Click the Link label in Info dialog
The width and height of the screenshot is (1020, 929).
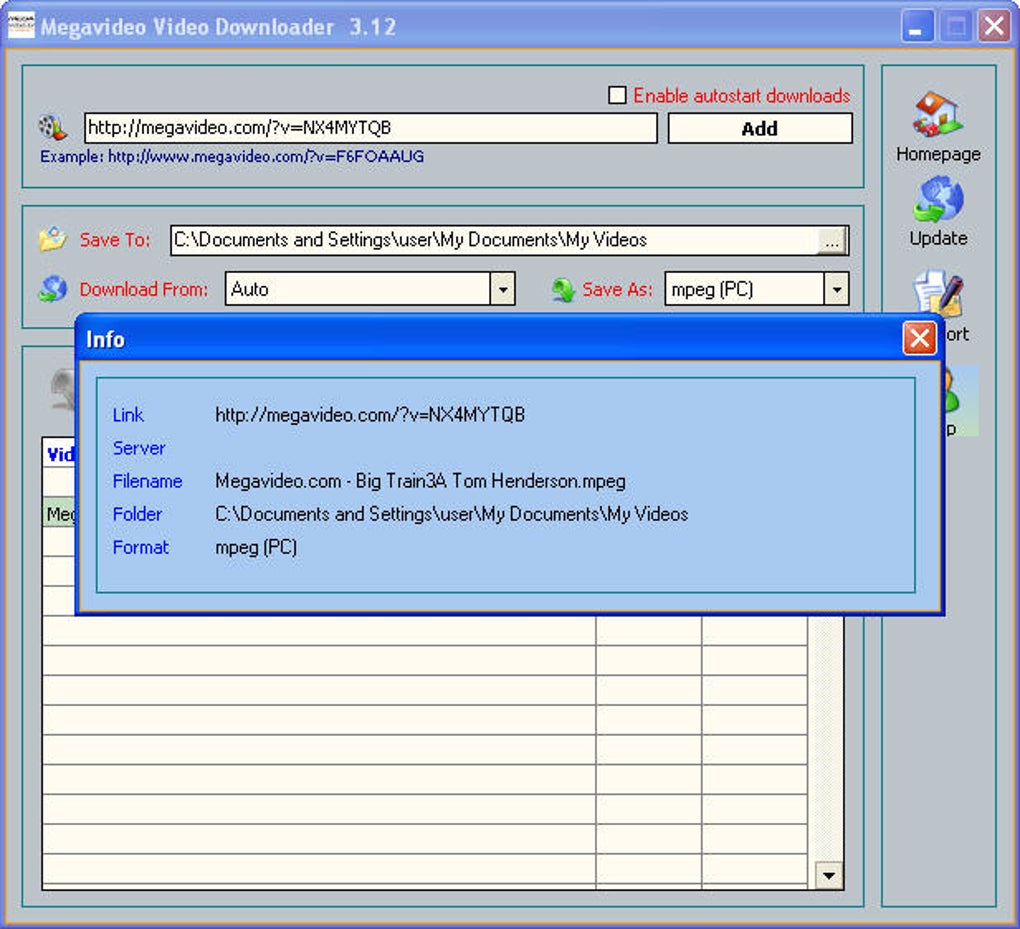(x=128, y=414)
